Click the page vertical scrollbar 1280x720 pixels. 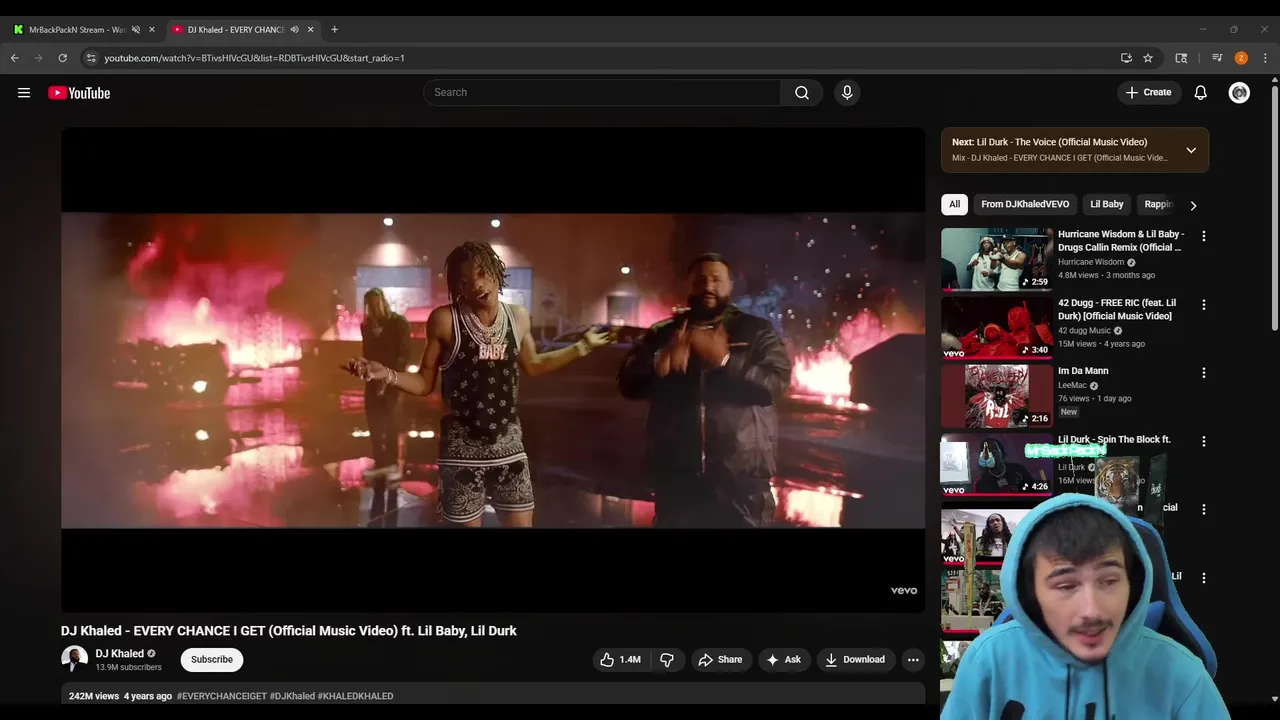click(1274, 210)
